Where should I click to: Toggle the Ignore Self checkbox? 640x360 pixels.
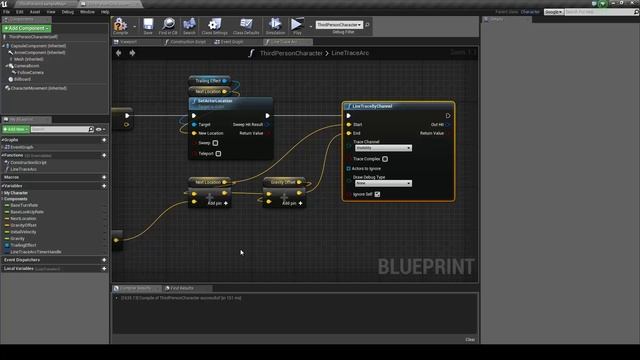pos(377,195)
